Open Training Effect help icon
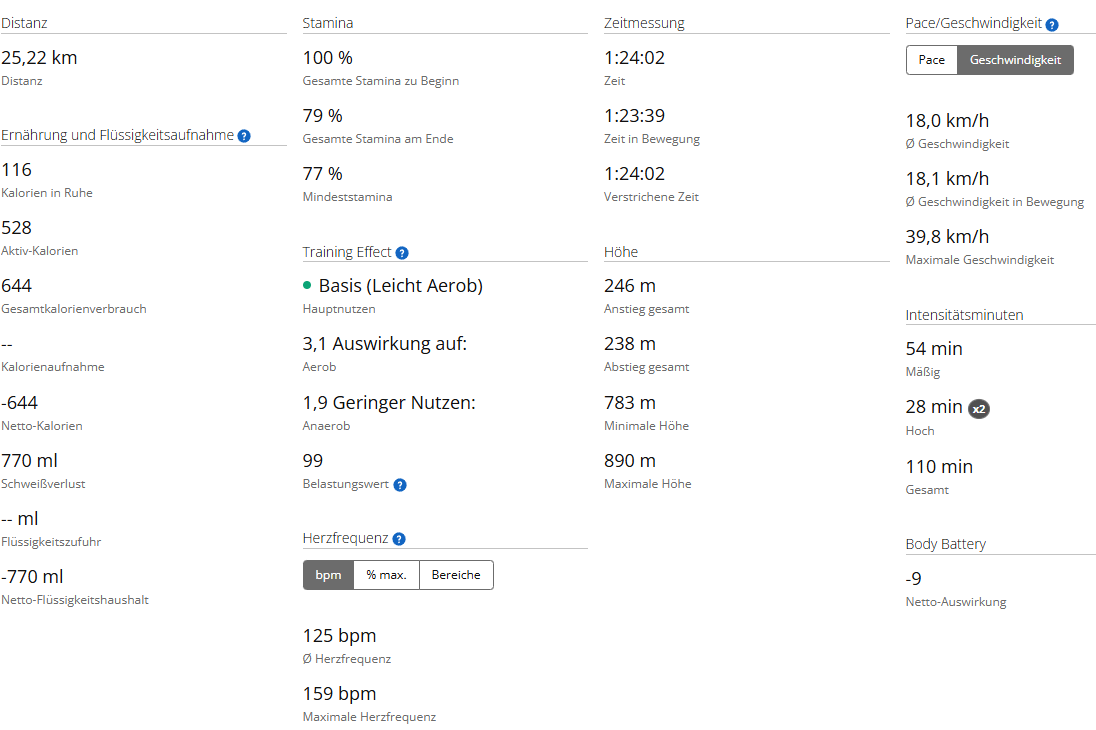Image resolution: width=1096 pixels, height=730 pixels. tap(402, 253)
